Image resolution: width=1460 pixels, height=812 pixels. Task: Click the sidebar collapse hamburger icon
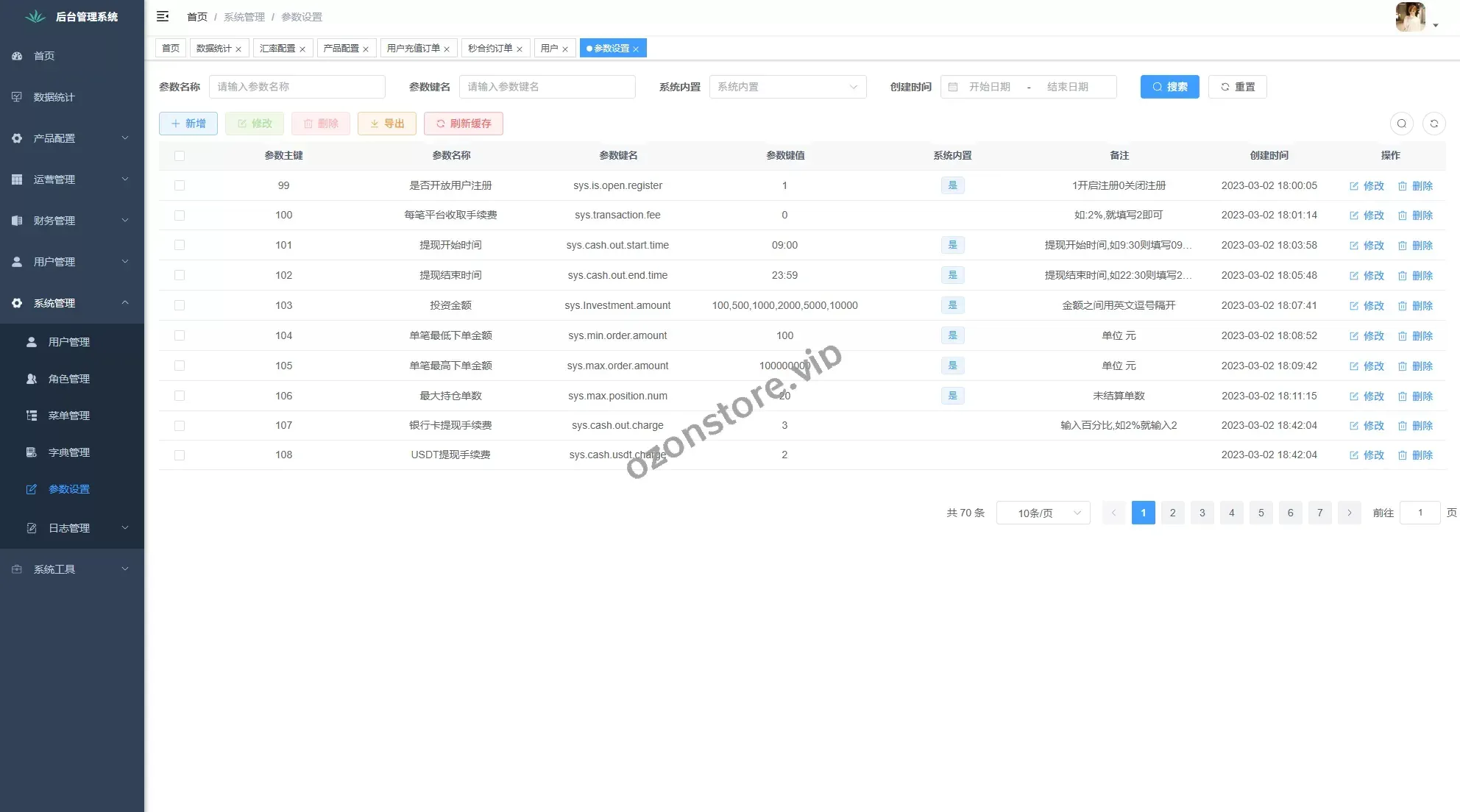point(163,16)
